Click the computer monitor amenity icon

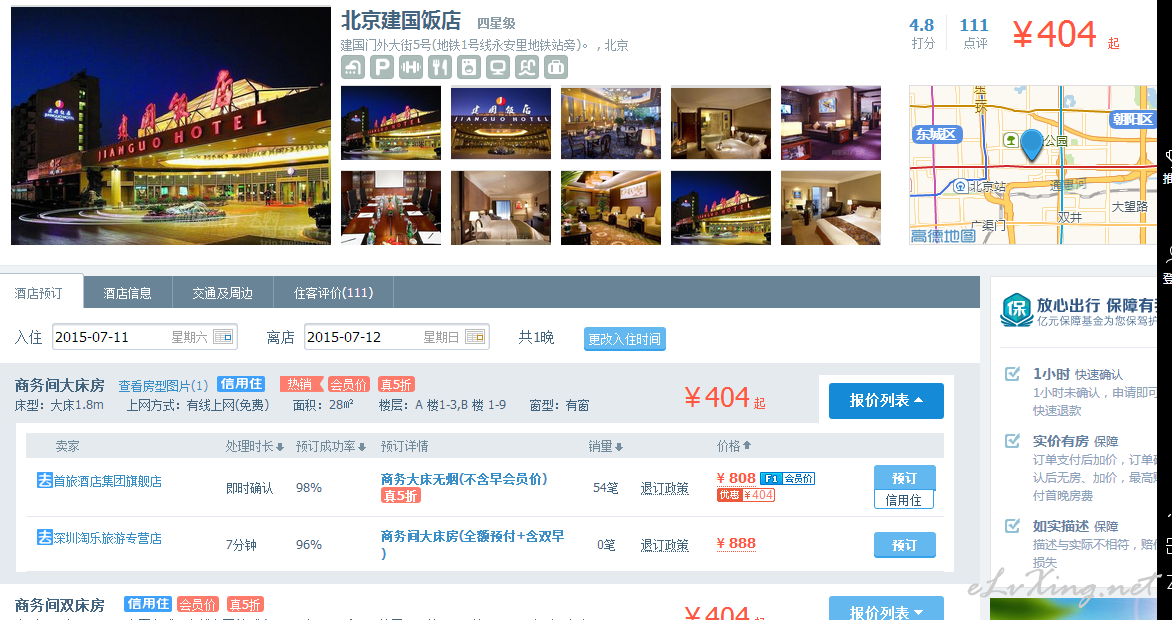pyautogui.click(x=498, y=67)
